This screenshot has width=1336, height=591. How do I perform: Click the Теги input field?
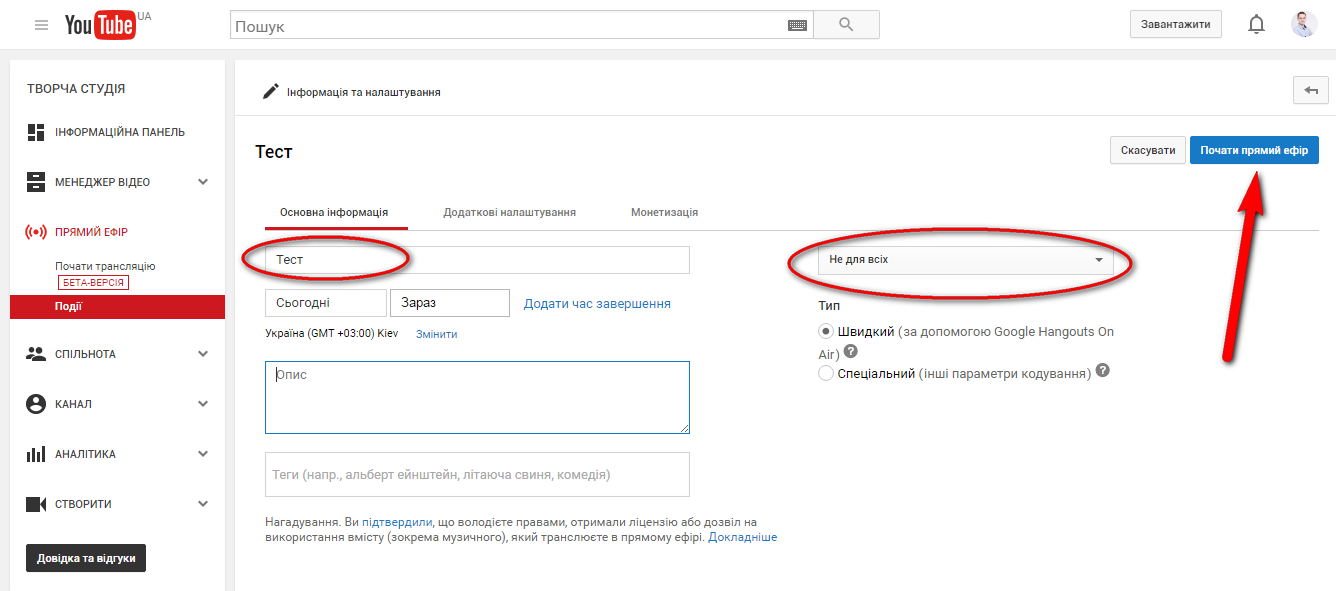(x=477, y=474)
